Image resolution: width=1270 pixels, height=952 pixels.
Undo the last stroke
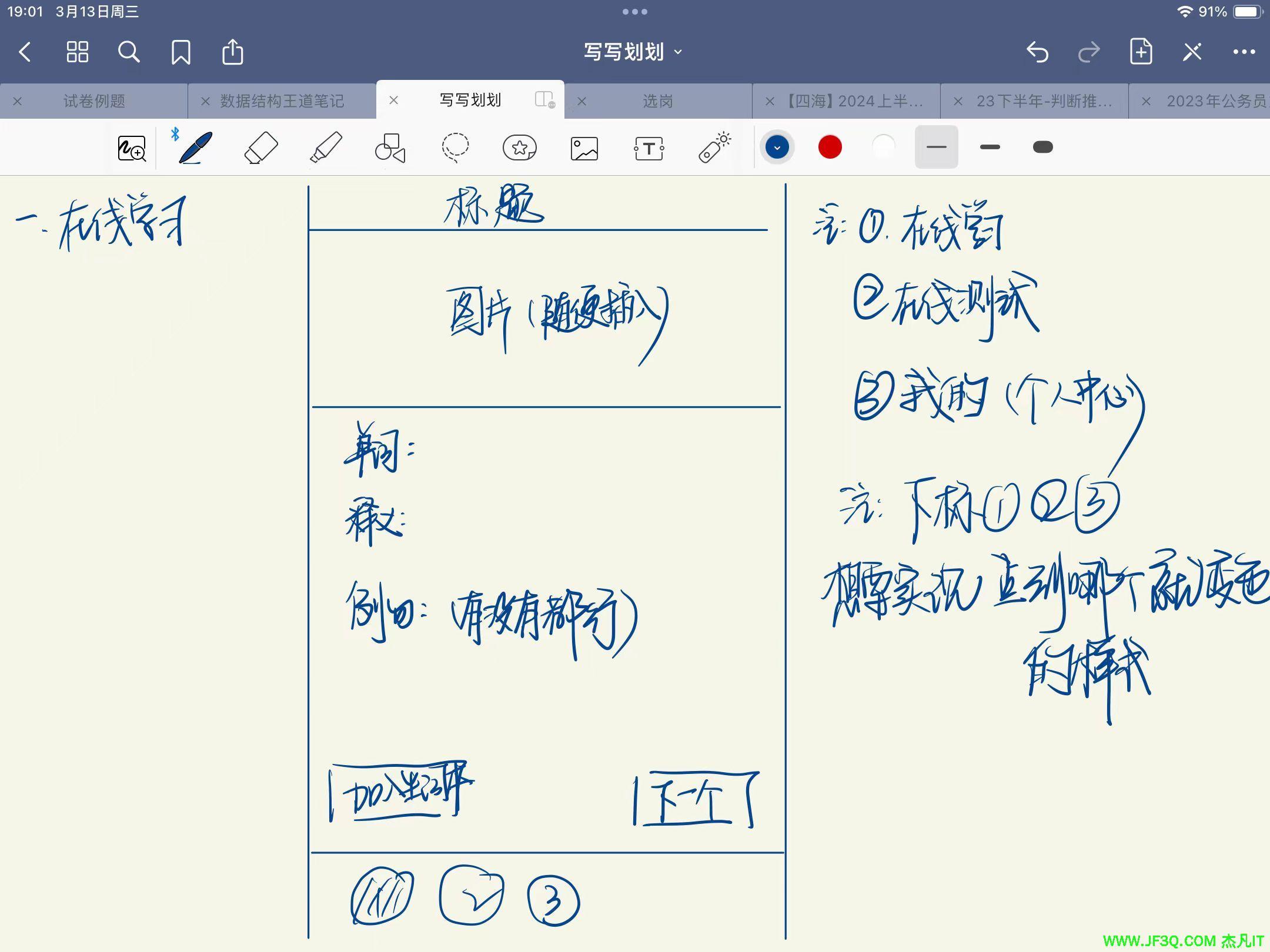[1038, 52]
